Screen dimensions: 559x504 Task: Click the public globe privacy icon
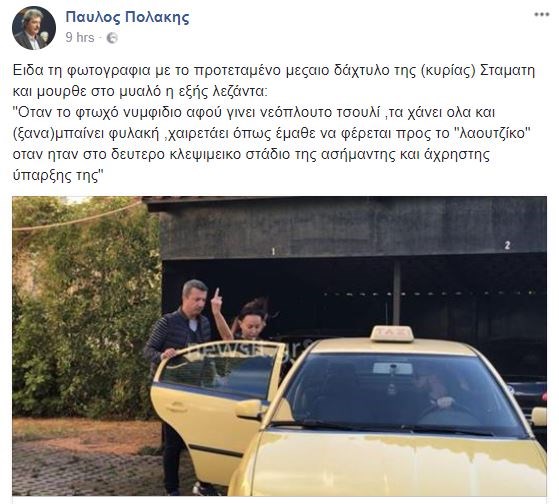(x=112, y=38)
